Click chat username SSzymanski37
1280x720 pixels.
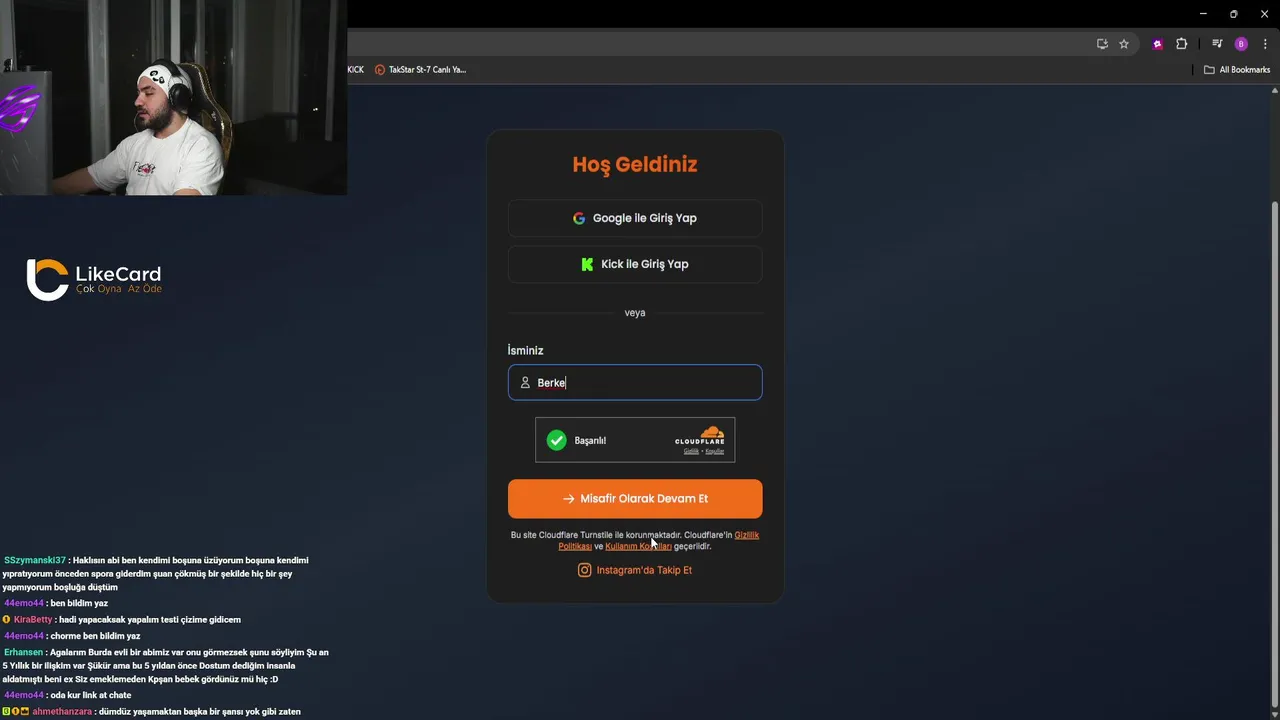(x=35, y=561)
